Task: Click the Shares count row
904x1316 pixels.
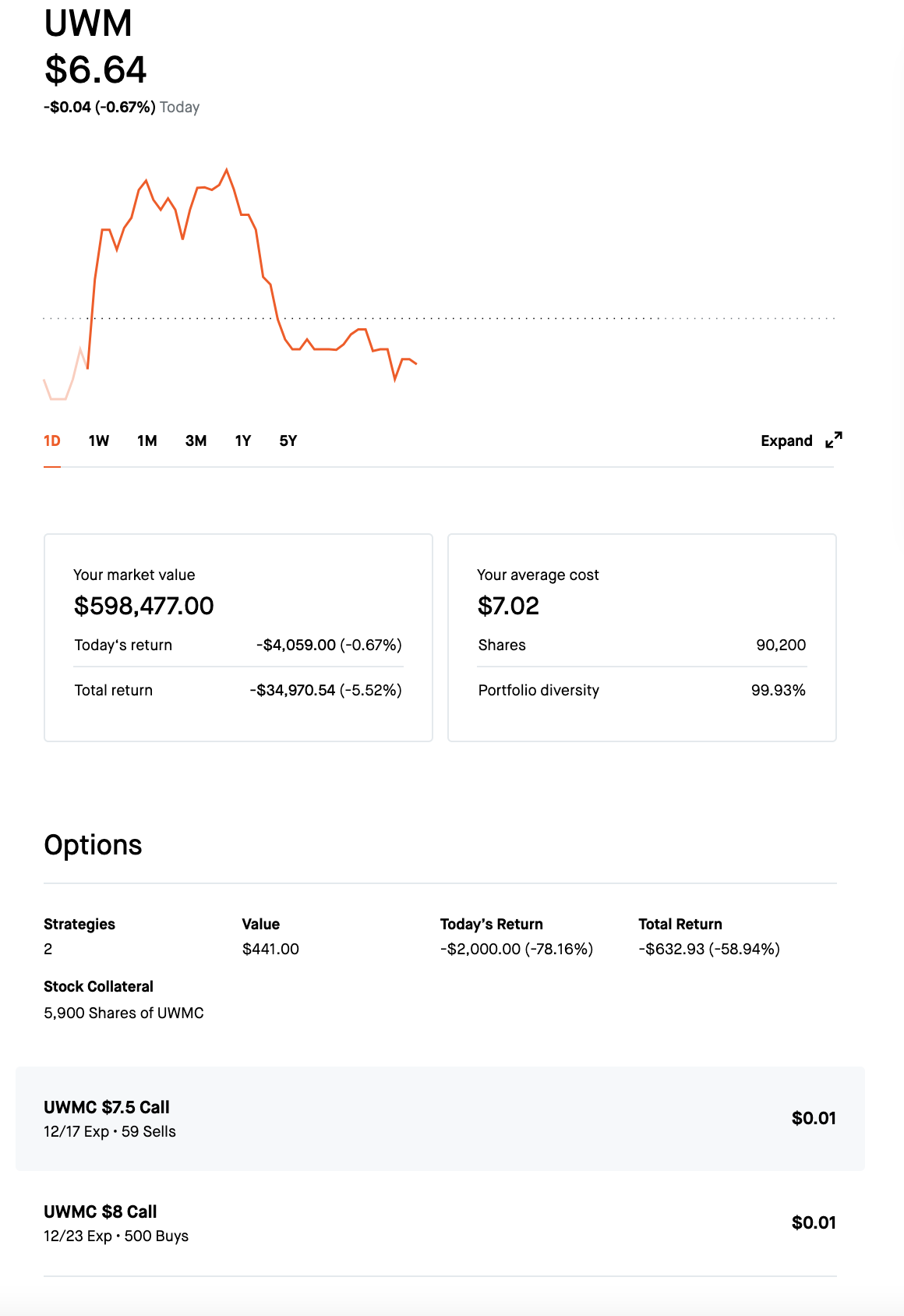Action: [x=642, y=646]
